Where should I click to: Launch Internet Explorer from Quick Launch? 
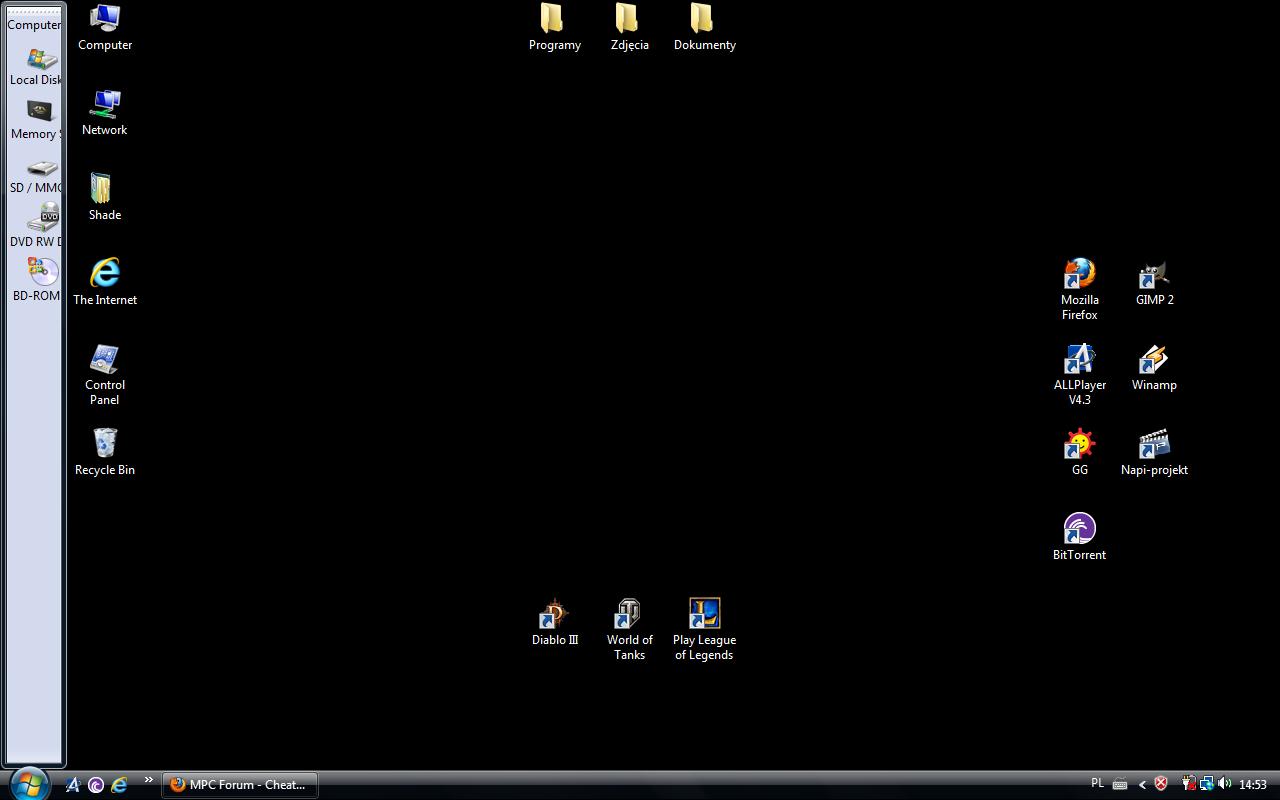point(119,785)
